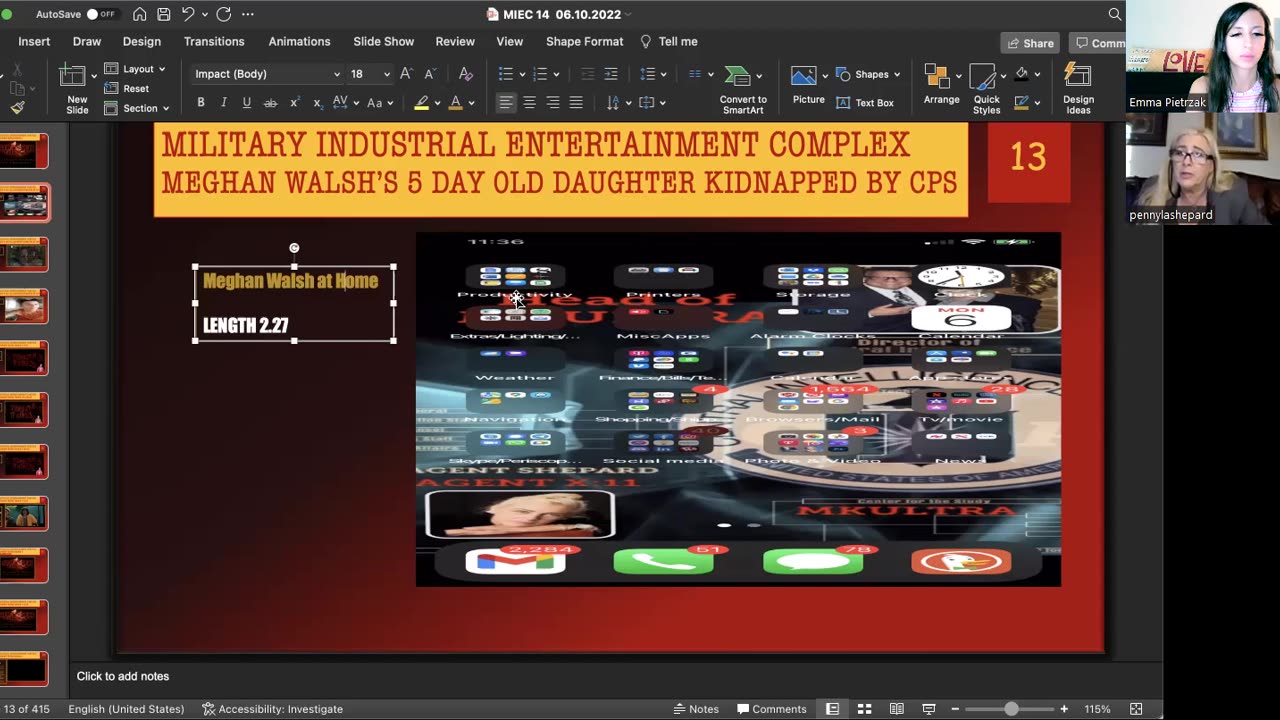Screen dimensions: 1280x720
Task: Align text to the right
Action: click(x=553, y=102)
